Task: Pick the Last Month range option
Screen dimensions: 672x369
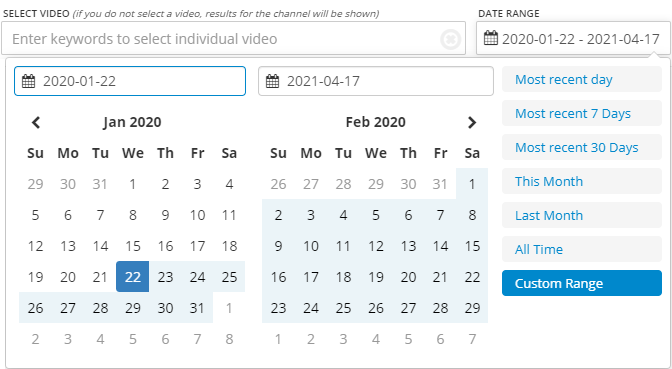Action: point(582,215)
